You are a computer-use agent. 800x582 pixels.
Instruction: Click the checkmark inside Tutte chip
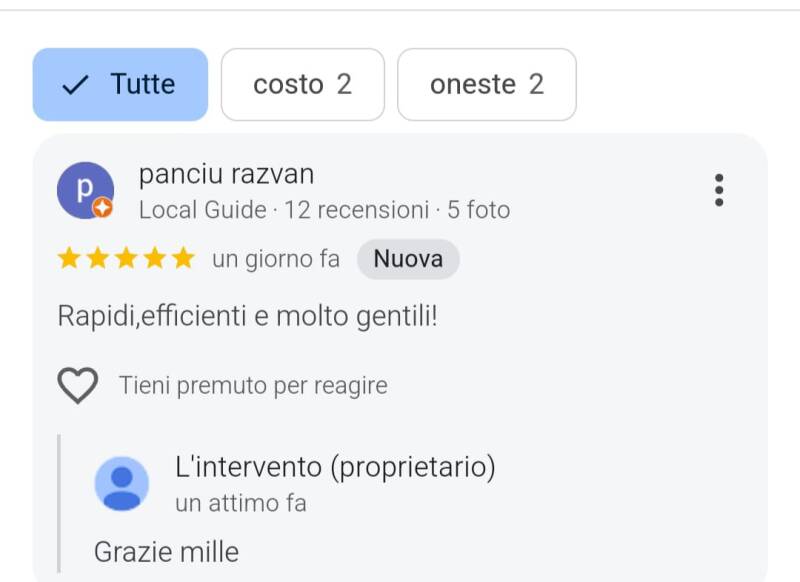point(76,85)
